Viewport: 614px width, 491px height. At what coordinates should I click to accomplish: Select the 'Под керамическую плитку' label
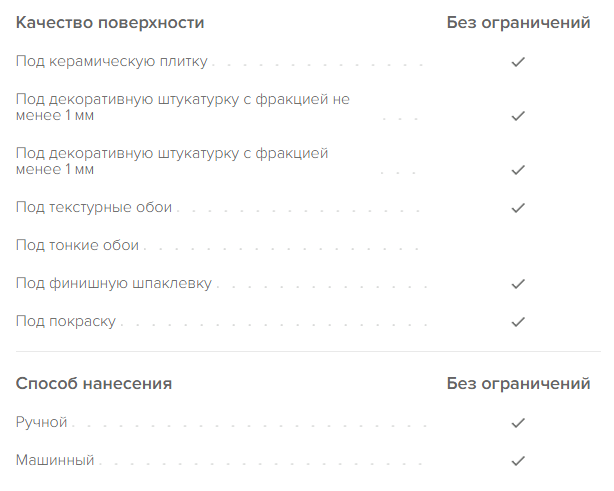tap(112, 62)
